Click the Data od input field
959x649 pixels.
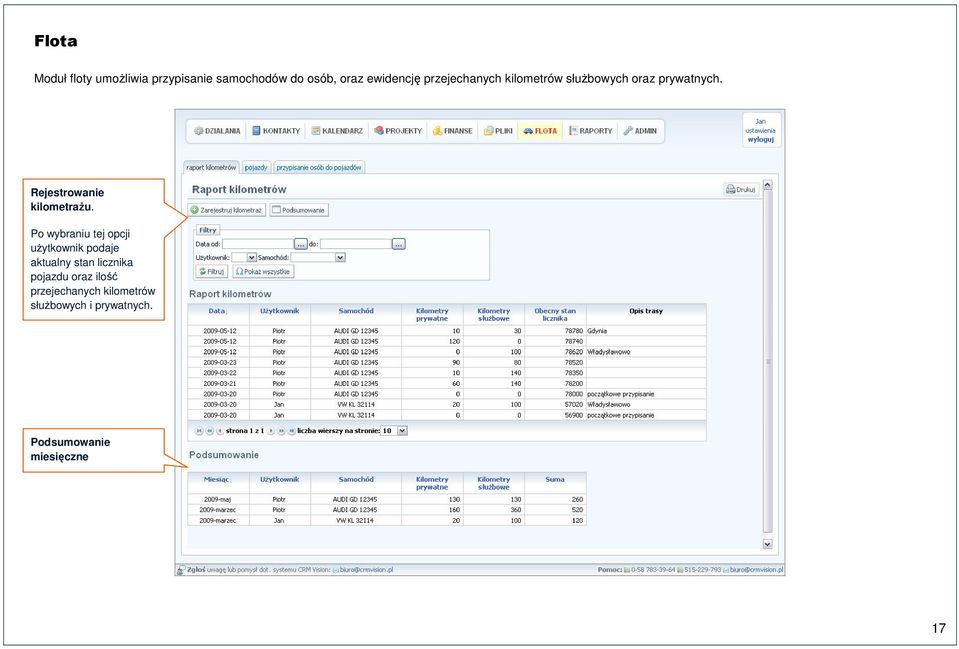point(258,244)
